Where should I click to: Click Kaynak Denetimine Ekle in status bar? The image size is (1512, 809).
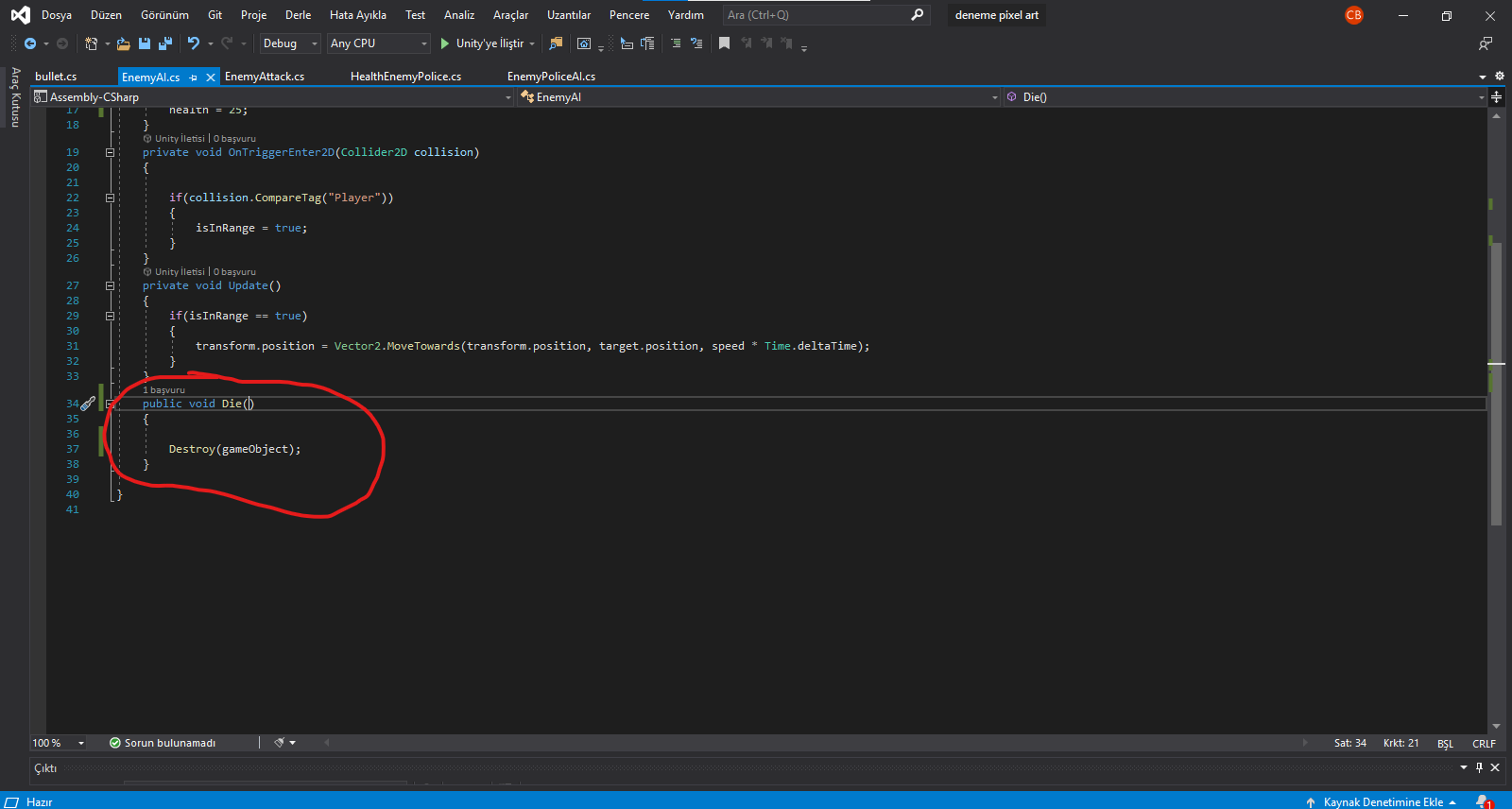click(x=1383, y=802)
